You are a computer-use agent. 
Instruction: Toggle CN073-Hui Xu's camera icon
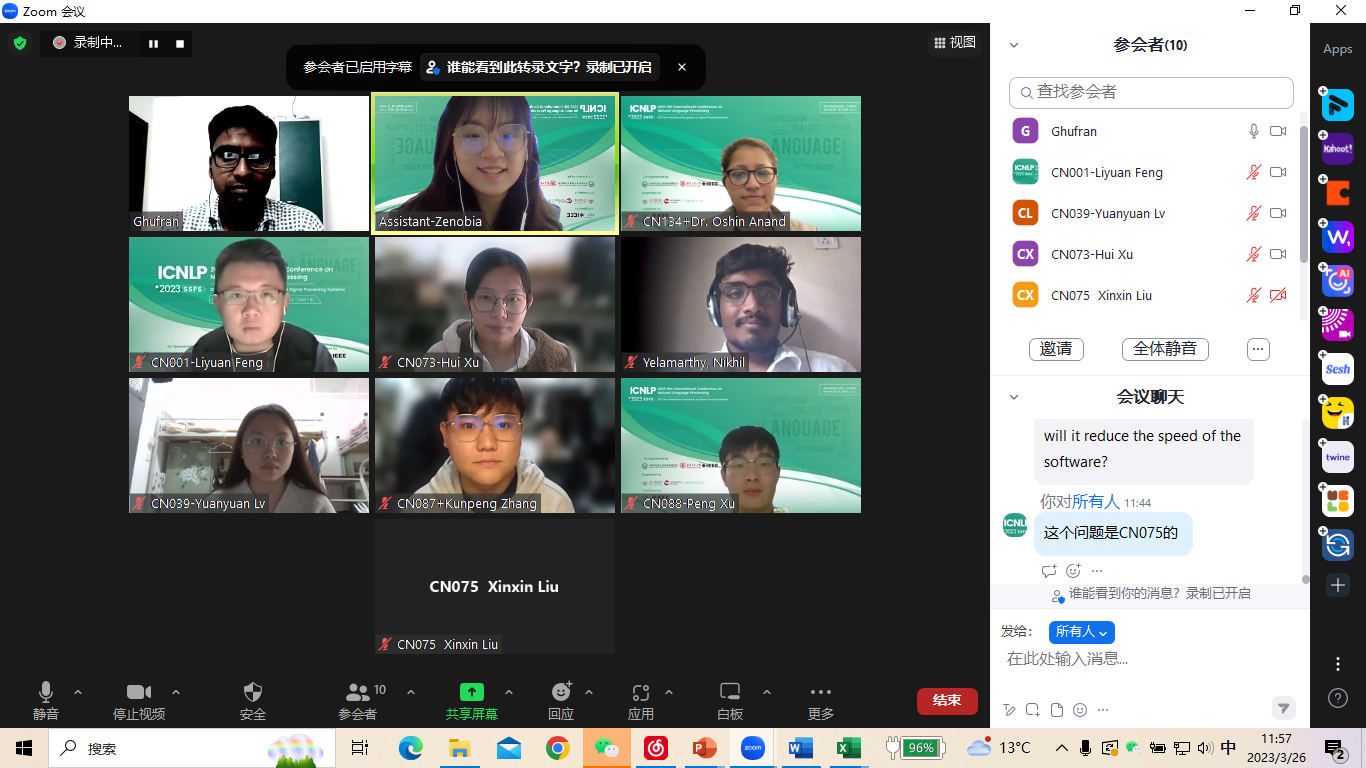[x=1278, y=254]
